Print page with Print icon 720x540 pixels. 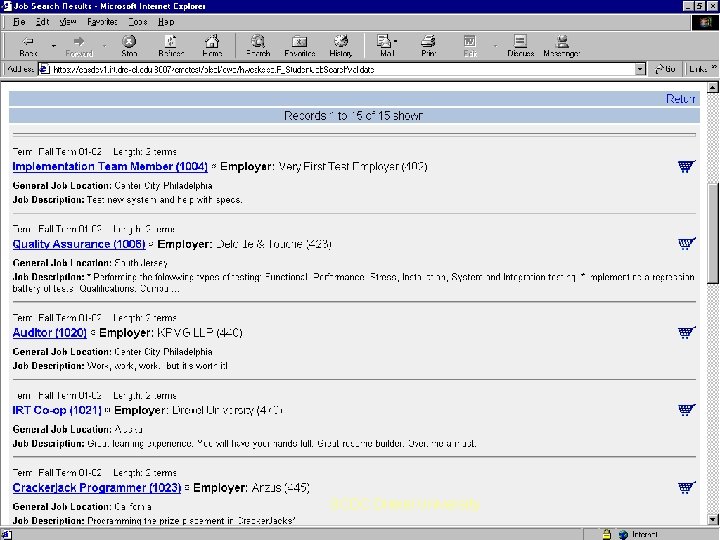tap(428, 46)
